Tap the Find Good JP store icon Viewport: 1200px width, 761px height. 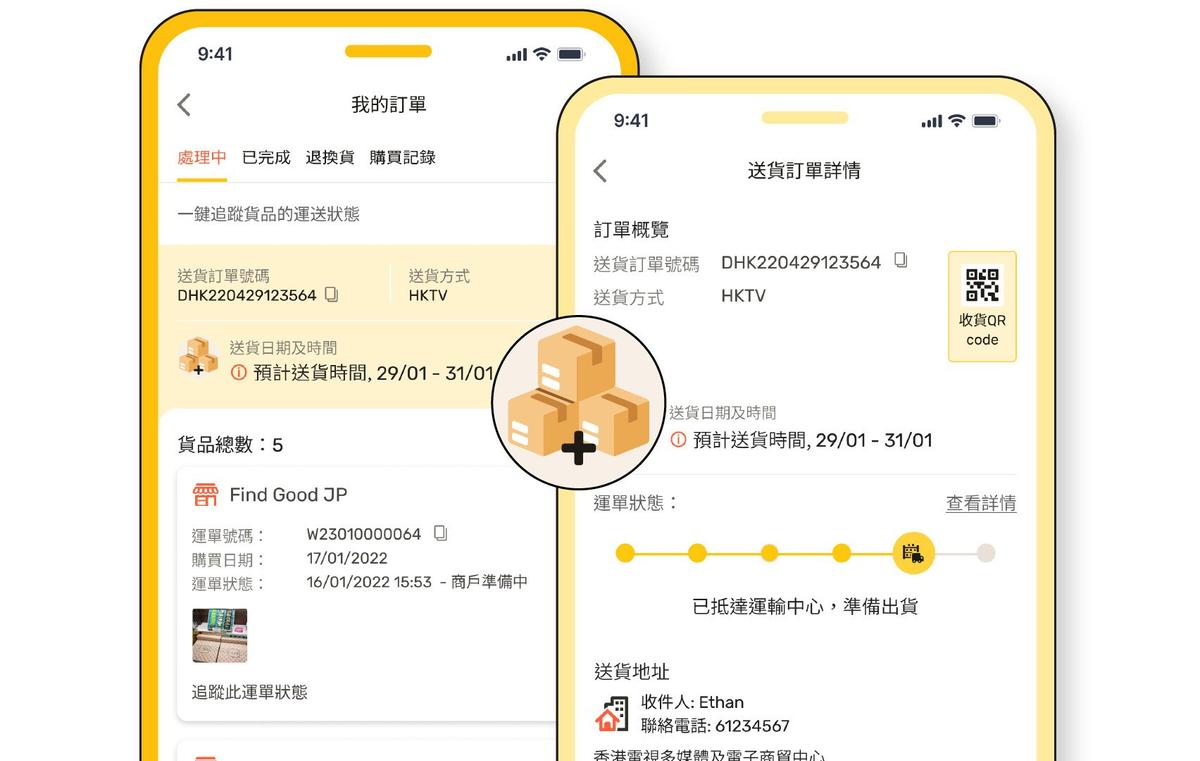click(x=205, y=494)
